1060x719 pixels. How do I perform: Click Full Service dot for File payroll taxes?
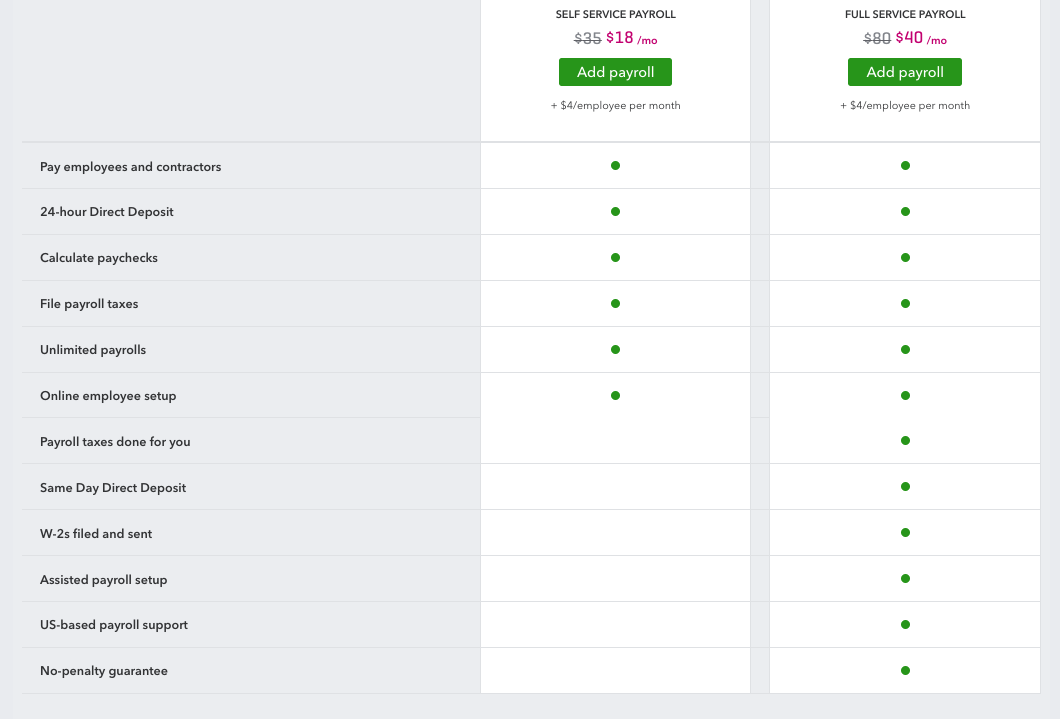click(x=905, y=304)
